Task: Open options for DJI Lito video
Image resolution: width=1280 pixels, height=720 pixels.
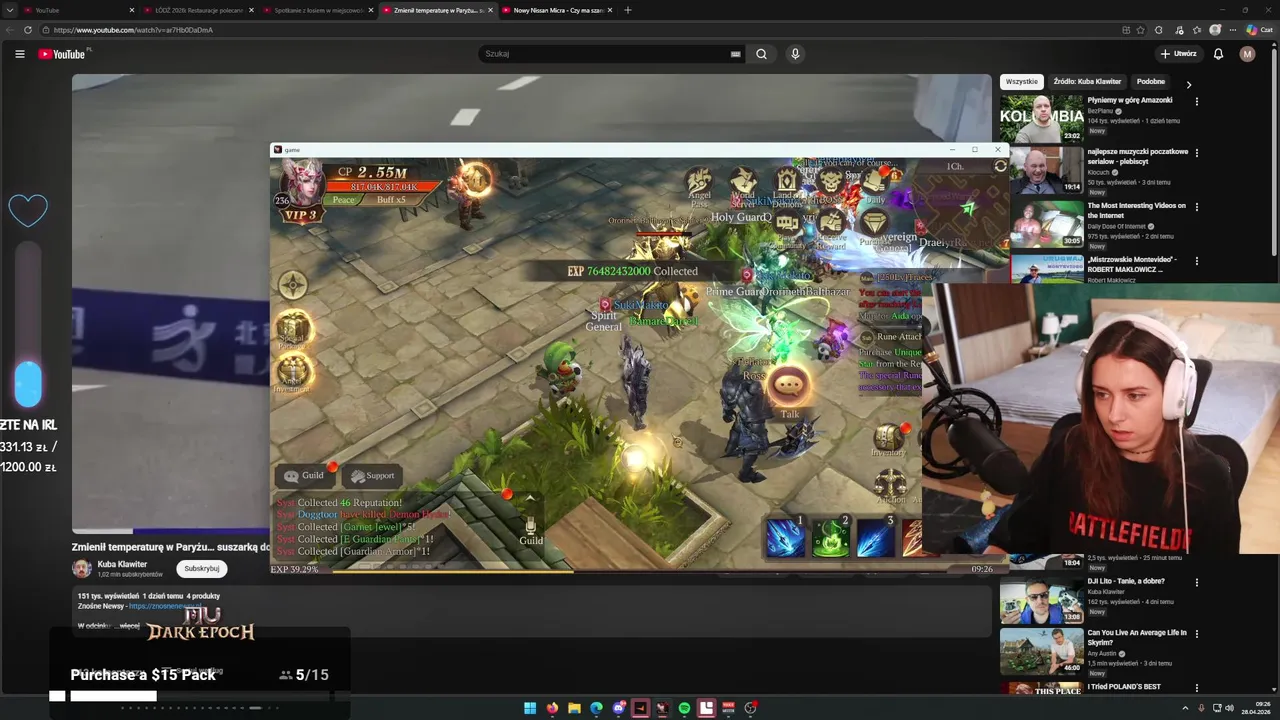Action: point(1196,582)
